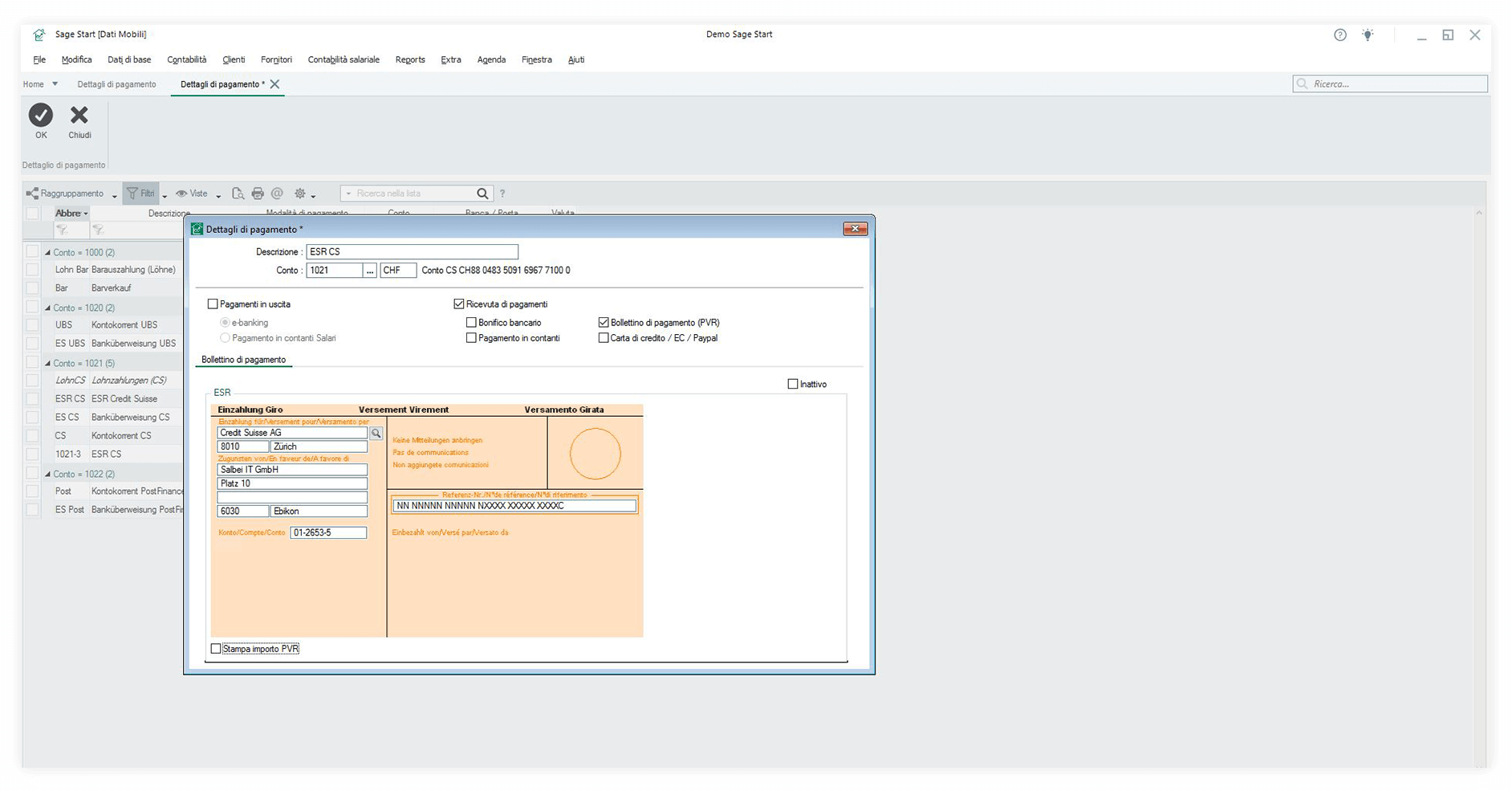Click the reference number field NN NNNNN

[x=514, y=506]
